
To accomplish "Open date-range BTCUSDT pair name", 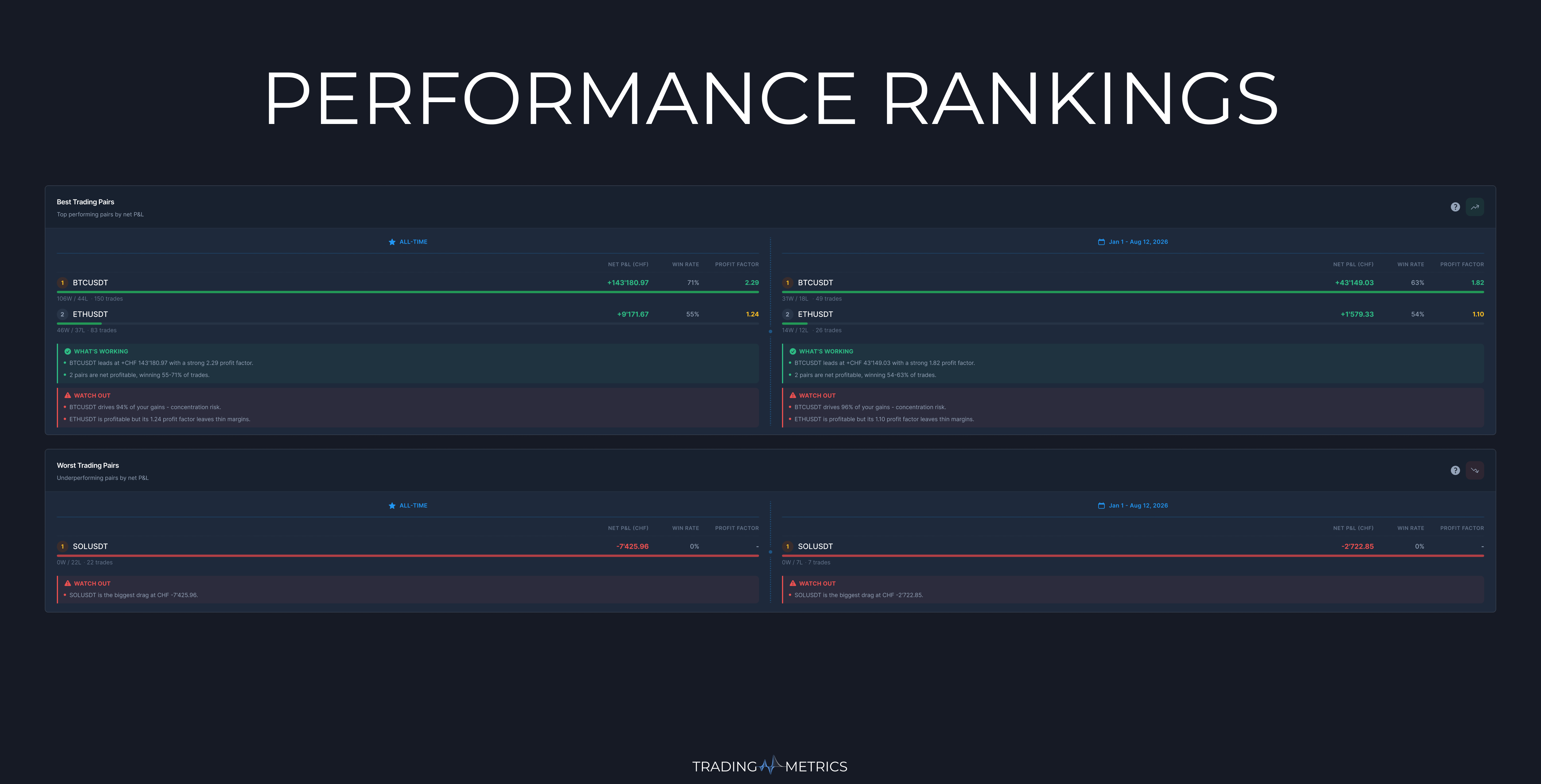I will 815,283.
